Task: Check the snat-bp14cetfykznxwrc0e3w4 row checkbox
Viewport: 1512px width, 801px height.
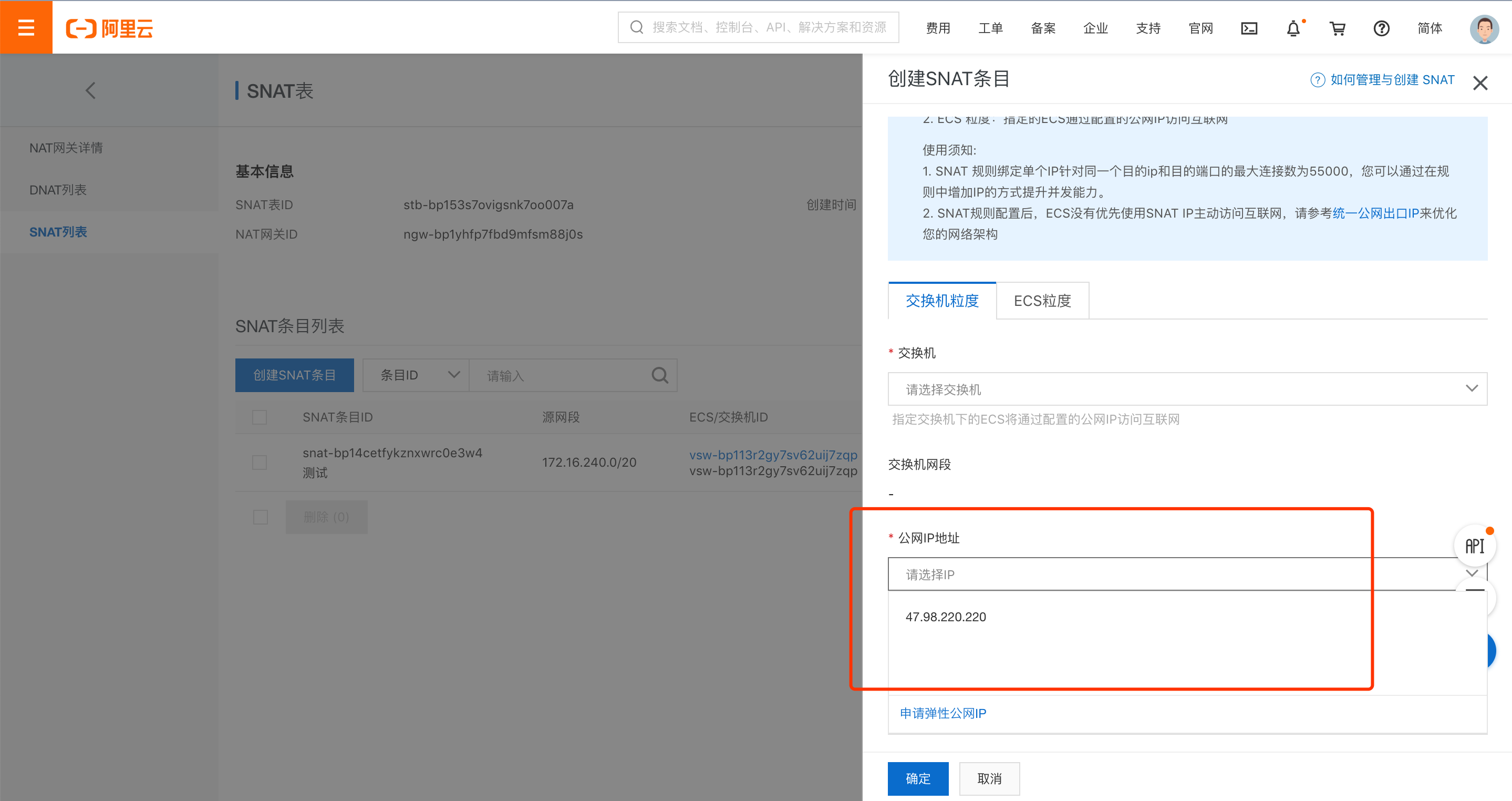Action: (x=260, y=462)
